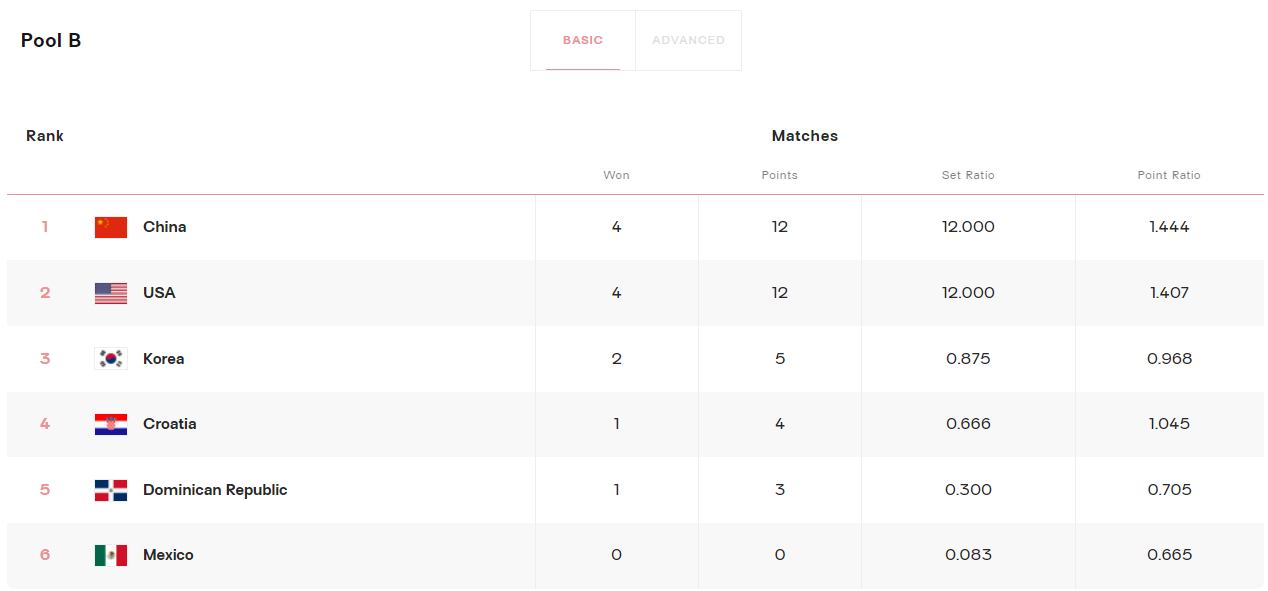Click the Points column header
Image resolution: width=1268 pixels, height=591 pixels.
tap(780, 175)
